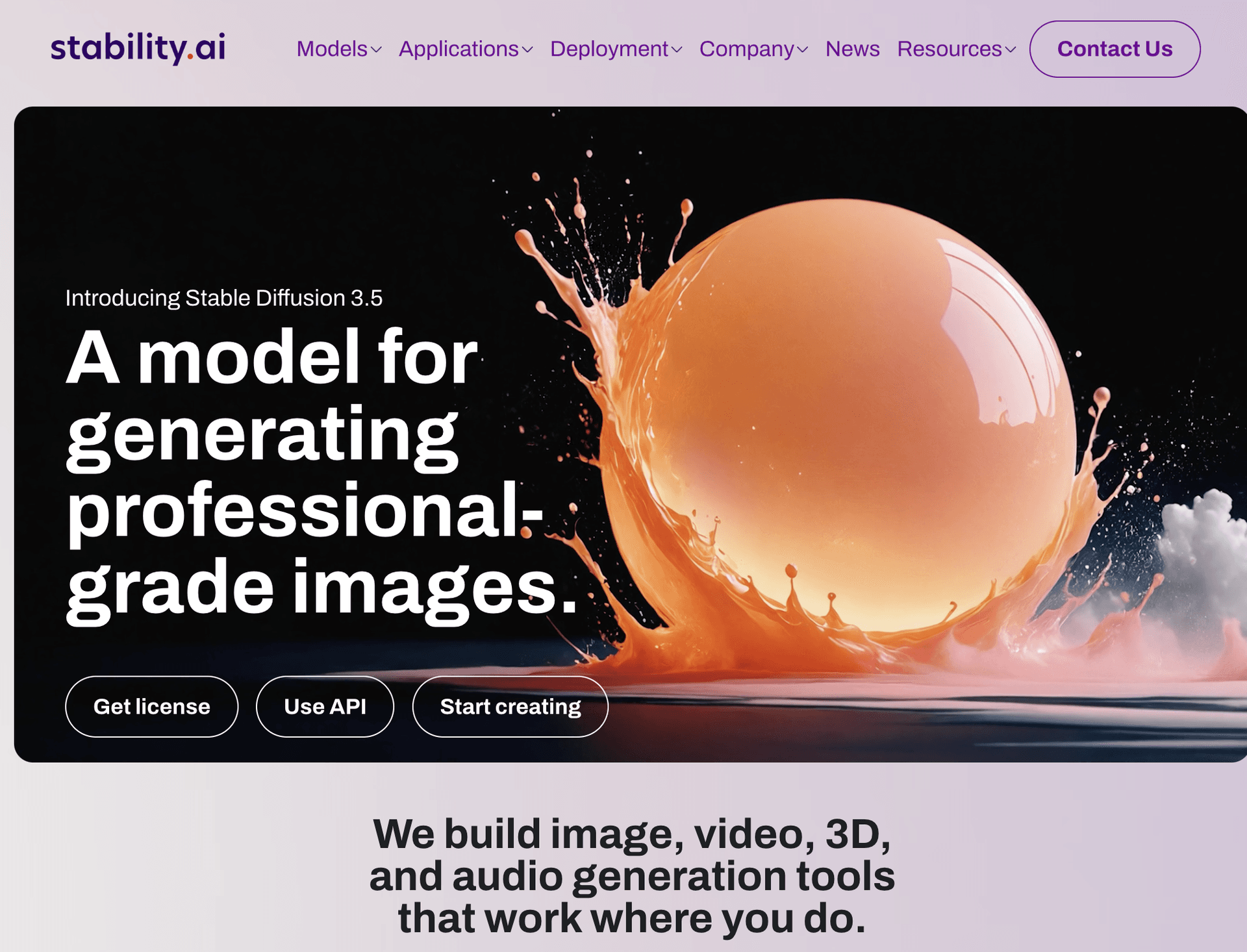1247x952 pixels.
Task: Open the Deployment menu
Action: point(609,49)
